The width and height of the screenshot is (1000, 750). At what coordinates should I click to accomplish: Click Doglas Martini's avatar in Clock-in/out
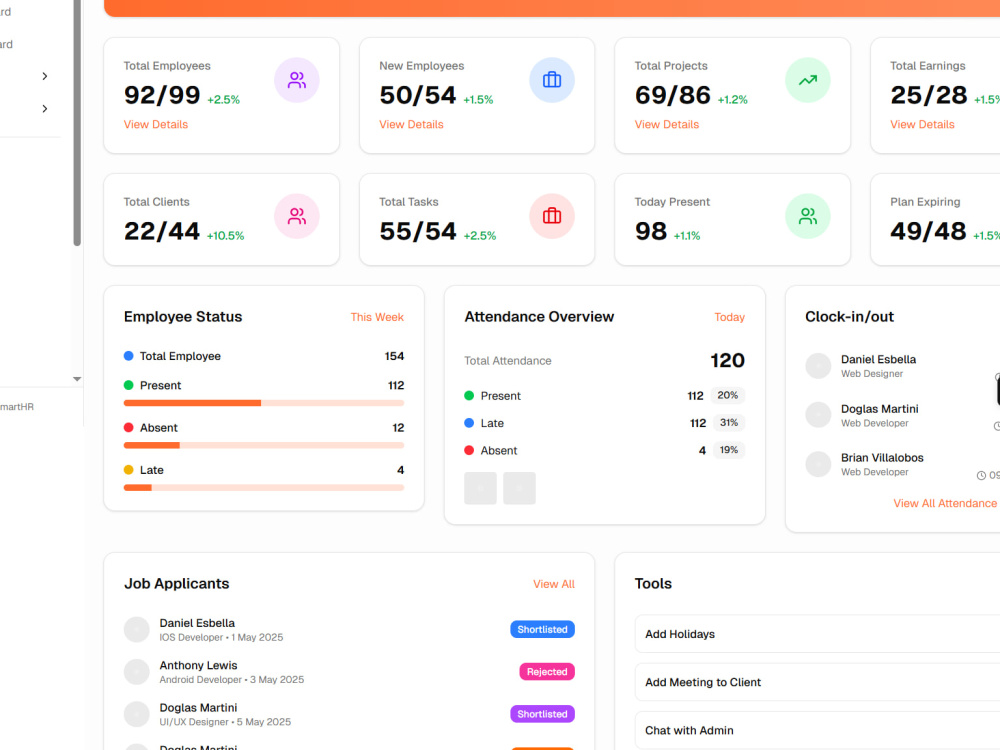click(818, 415)
